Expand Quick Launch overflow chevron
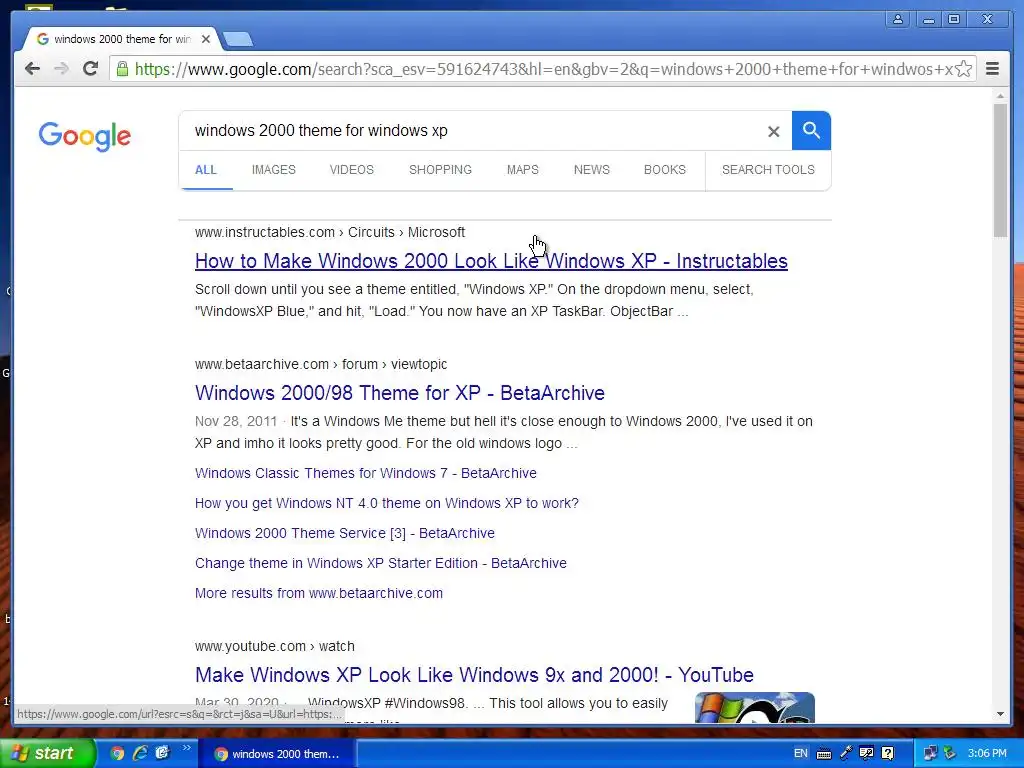This screenshot has height=768, width=1024. click(186, 748)
